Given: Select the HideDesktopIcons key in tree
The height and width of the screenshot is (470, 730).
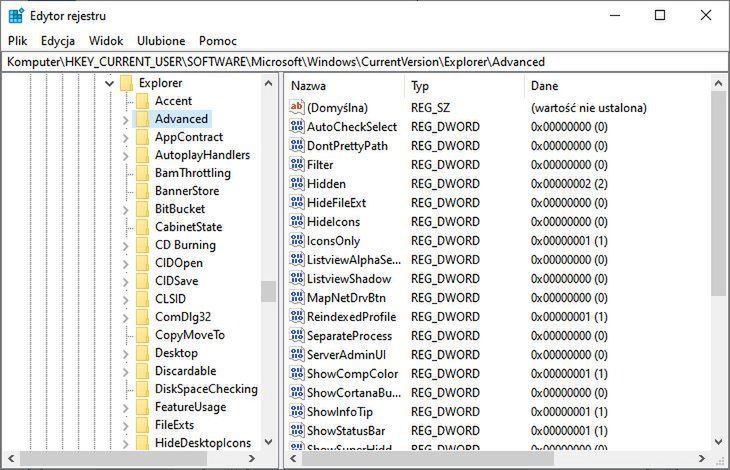Looking at the screenshot, I should pyautogui.click(x=203, y=443).
